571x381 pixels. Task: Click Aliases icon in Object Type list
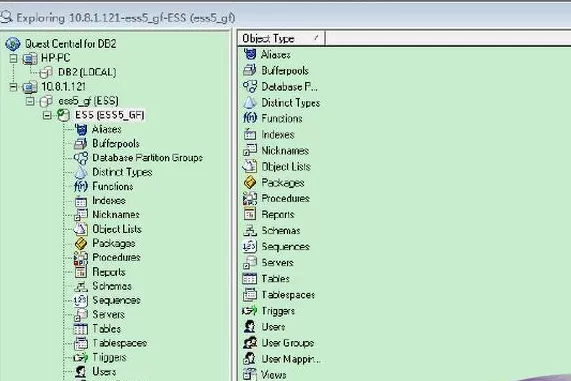(250, 54)
